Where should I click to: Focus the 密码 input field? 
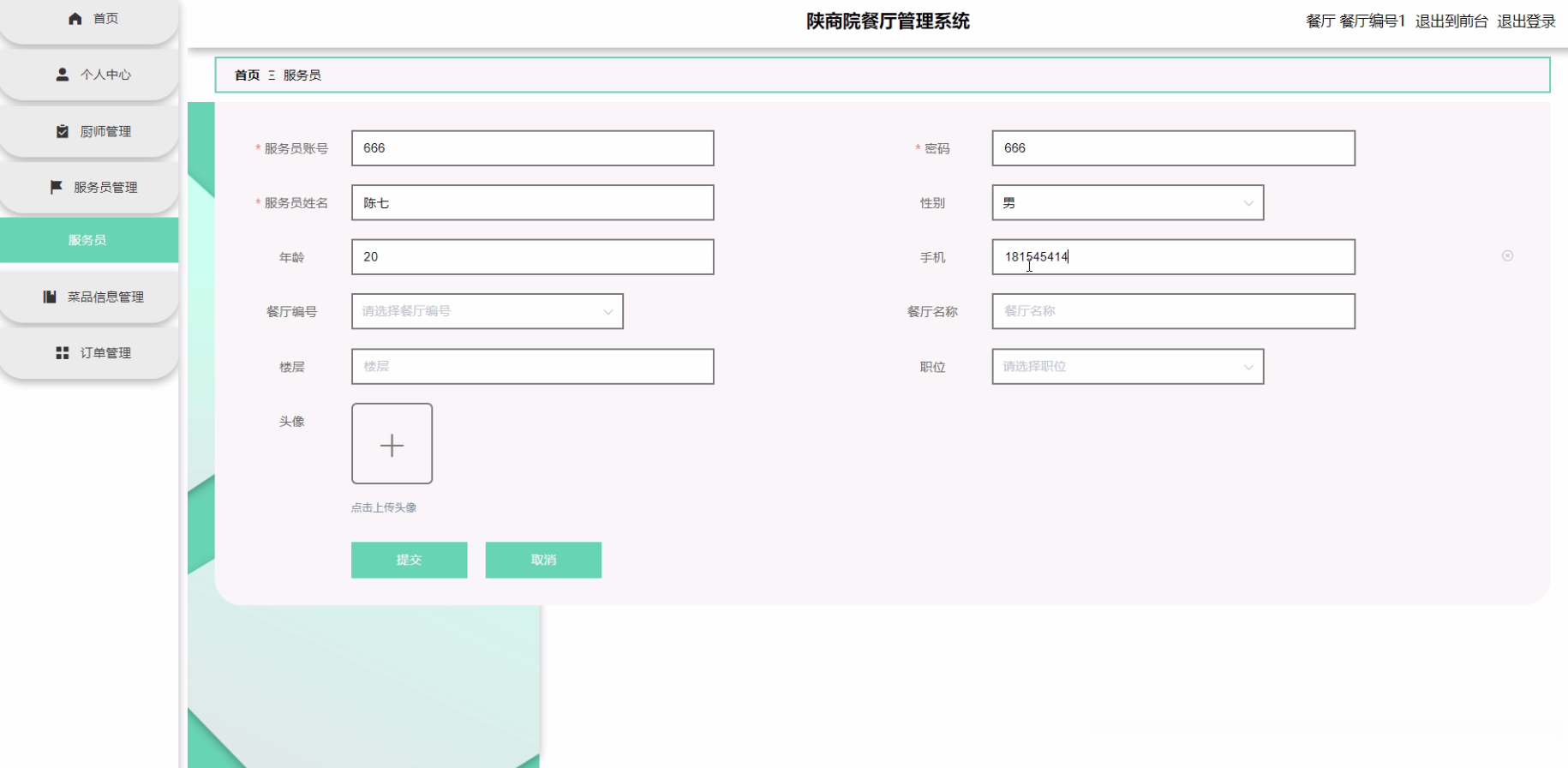[x=1174, y=148]
